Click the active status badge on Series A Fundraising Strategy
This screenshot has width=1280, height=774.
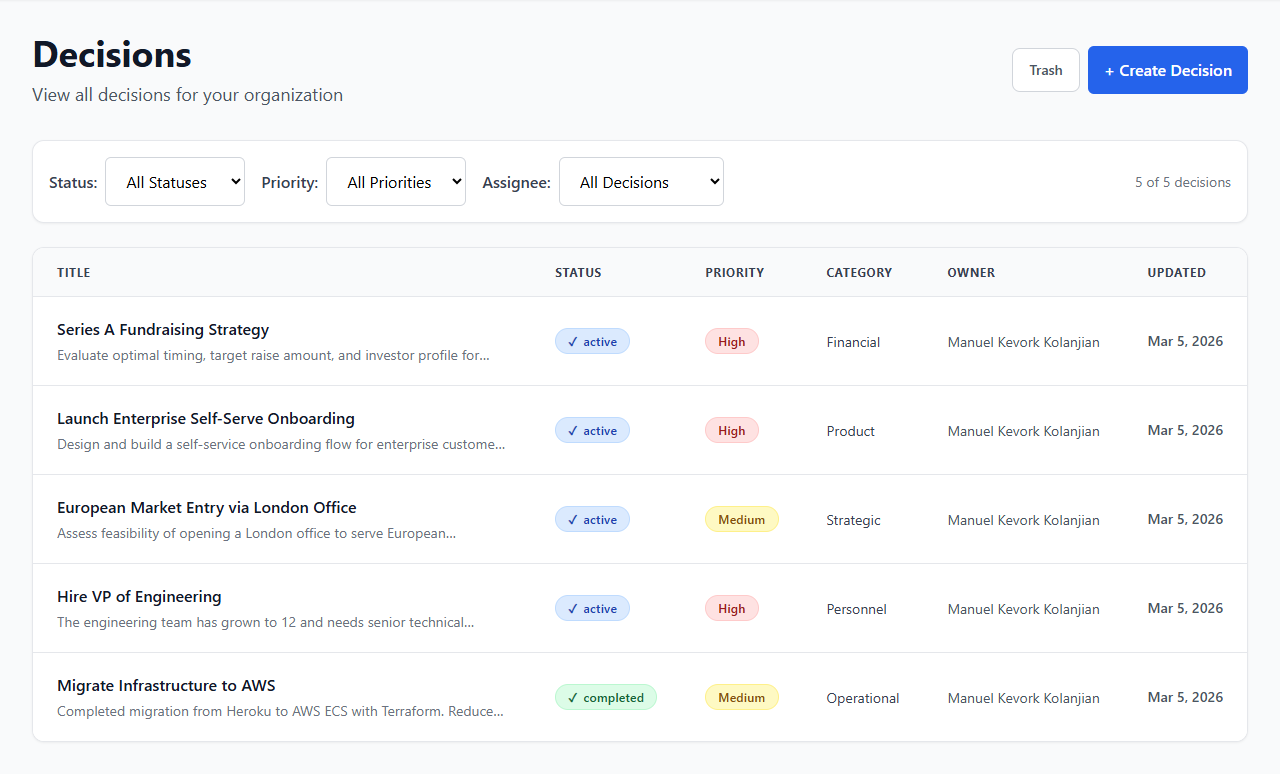[592, 341]
